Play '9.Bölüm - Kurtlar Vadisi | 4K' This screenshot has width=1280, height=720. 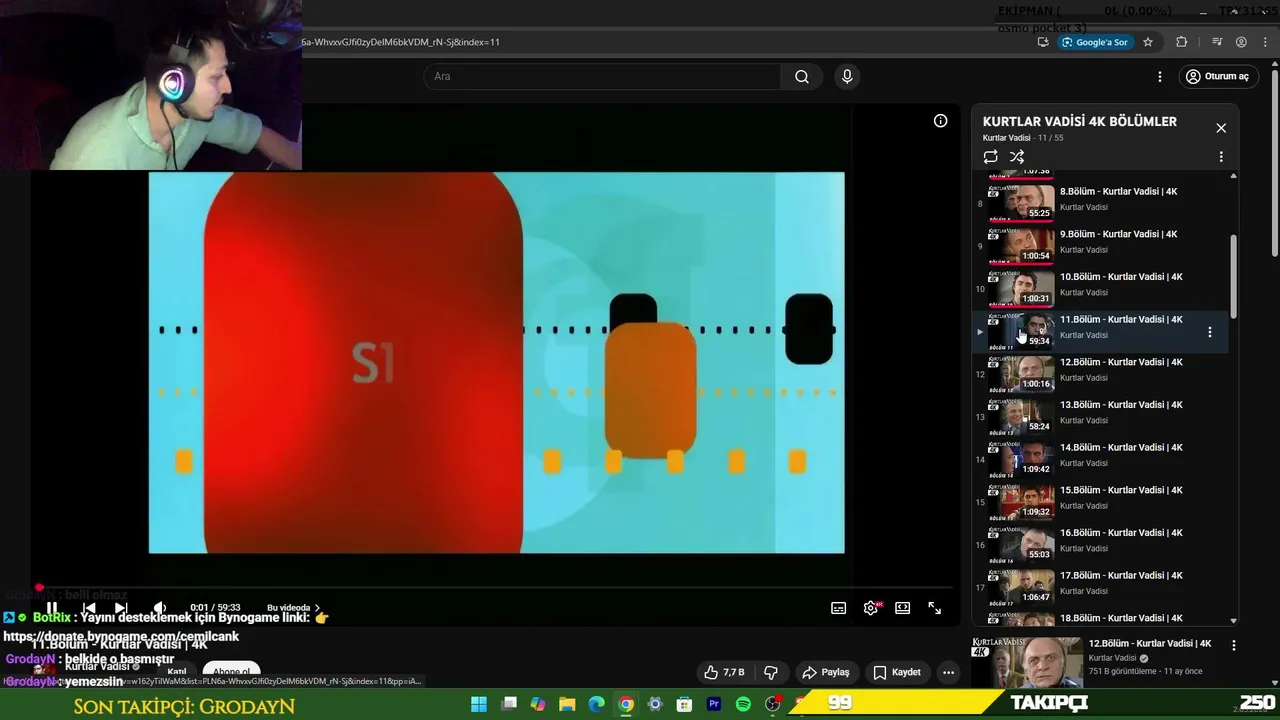click(x=1118, y=234)
